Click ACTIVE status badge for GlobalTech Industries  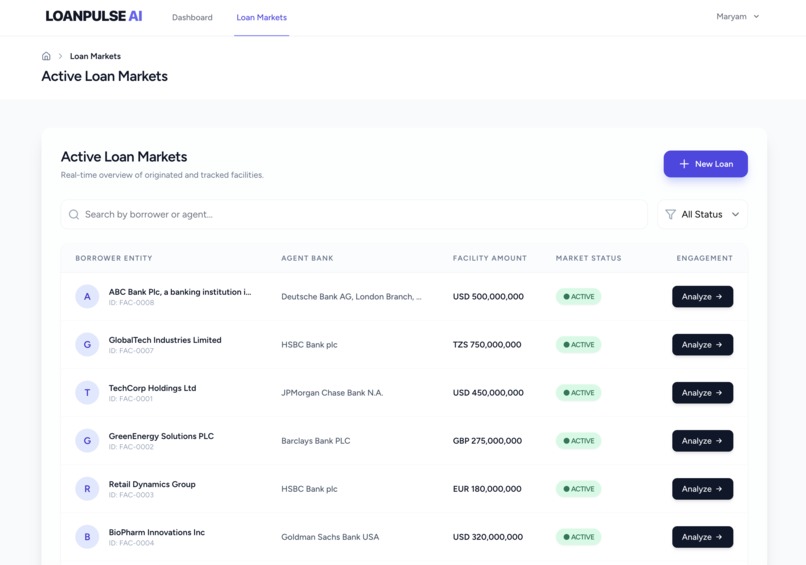578,344
